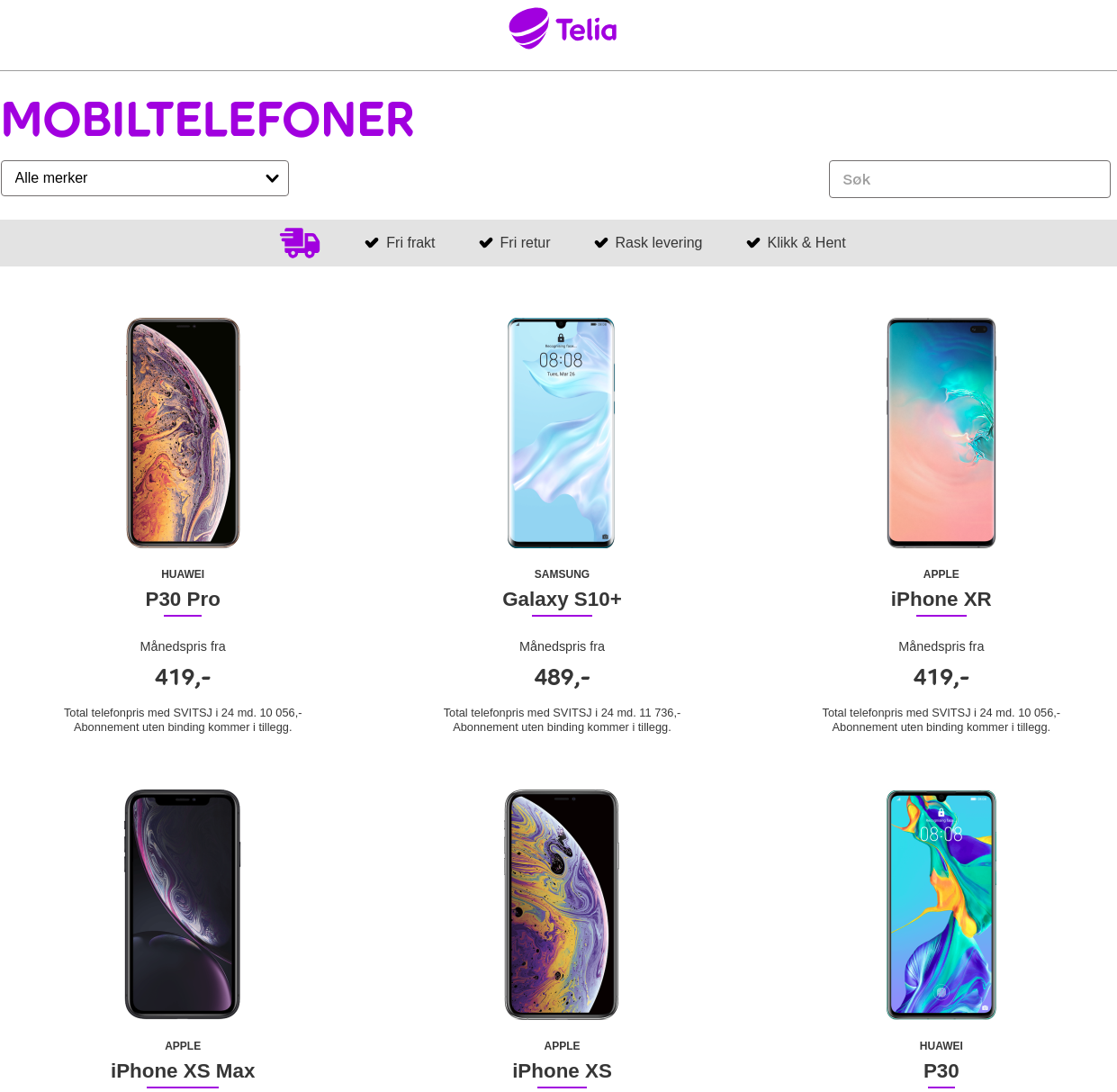Viewport: 1117px width, 1092px height.
Task: Click the Klikk & Hent text
Action: point(806,243)
